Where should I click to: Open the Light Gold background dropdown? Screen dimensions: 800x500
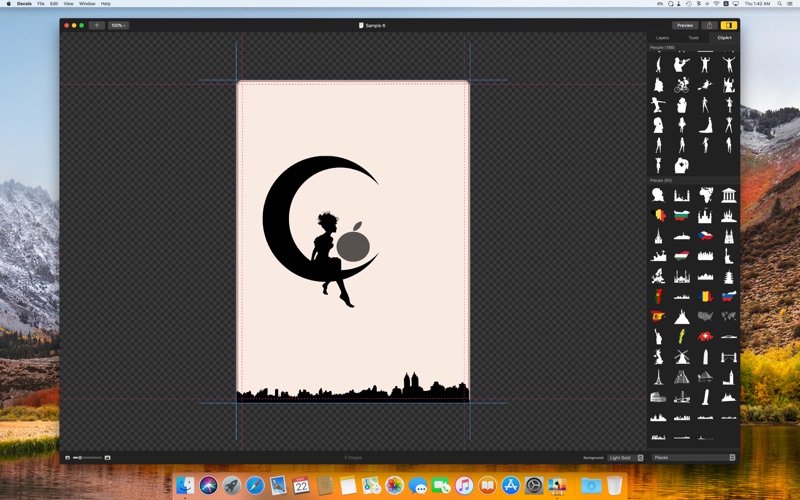pos(626,458)
